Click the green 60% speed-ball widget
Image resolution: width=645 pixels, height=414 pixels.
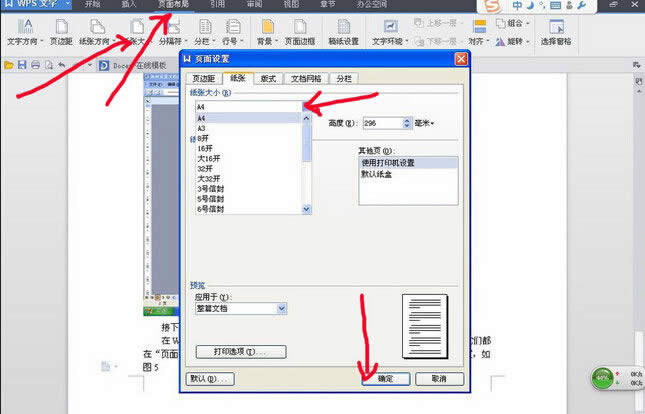[602, 377]
